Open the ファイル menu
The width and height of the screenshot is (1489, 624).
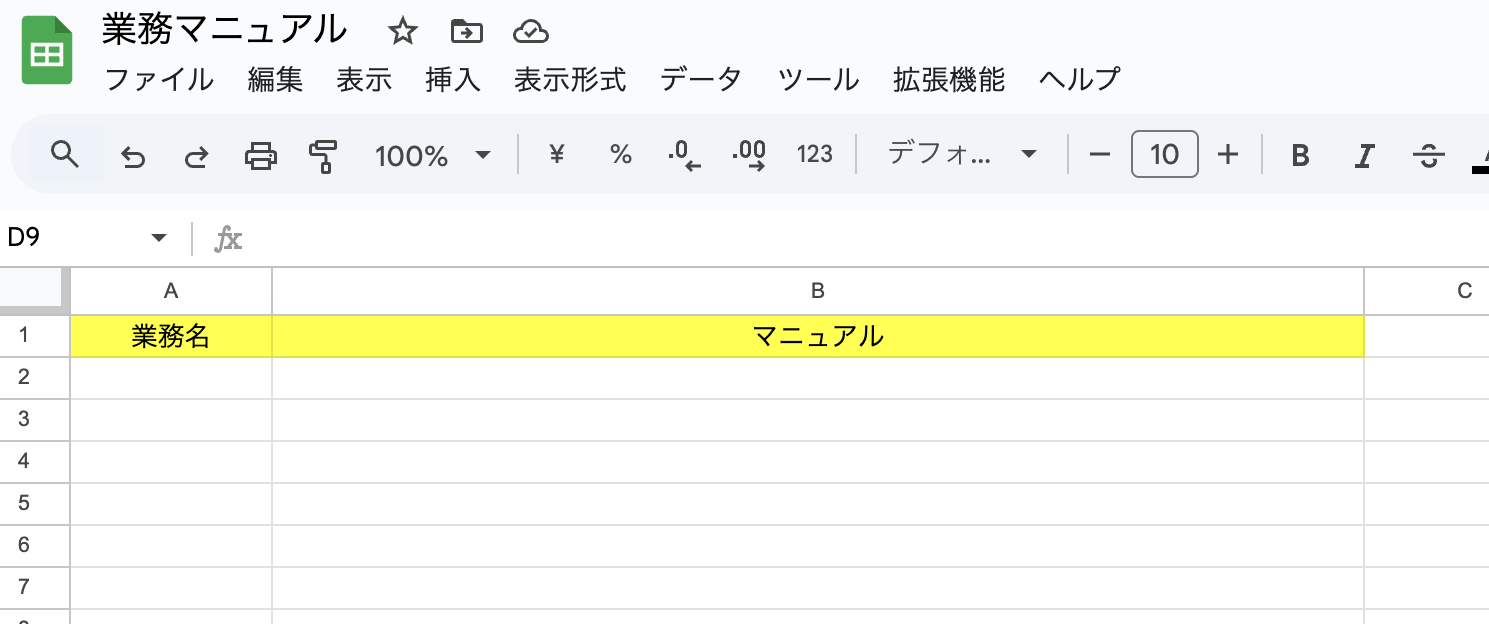point(159,79)
